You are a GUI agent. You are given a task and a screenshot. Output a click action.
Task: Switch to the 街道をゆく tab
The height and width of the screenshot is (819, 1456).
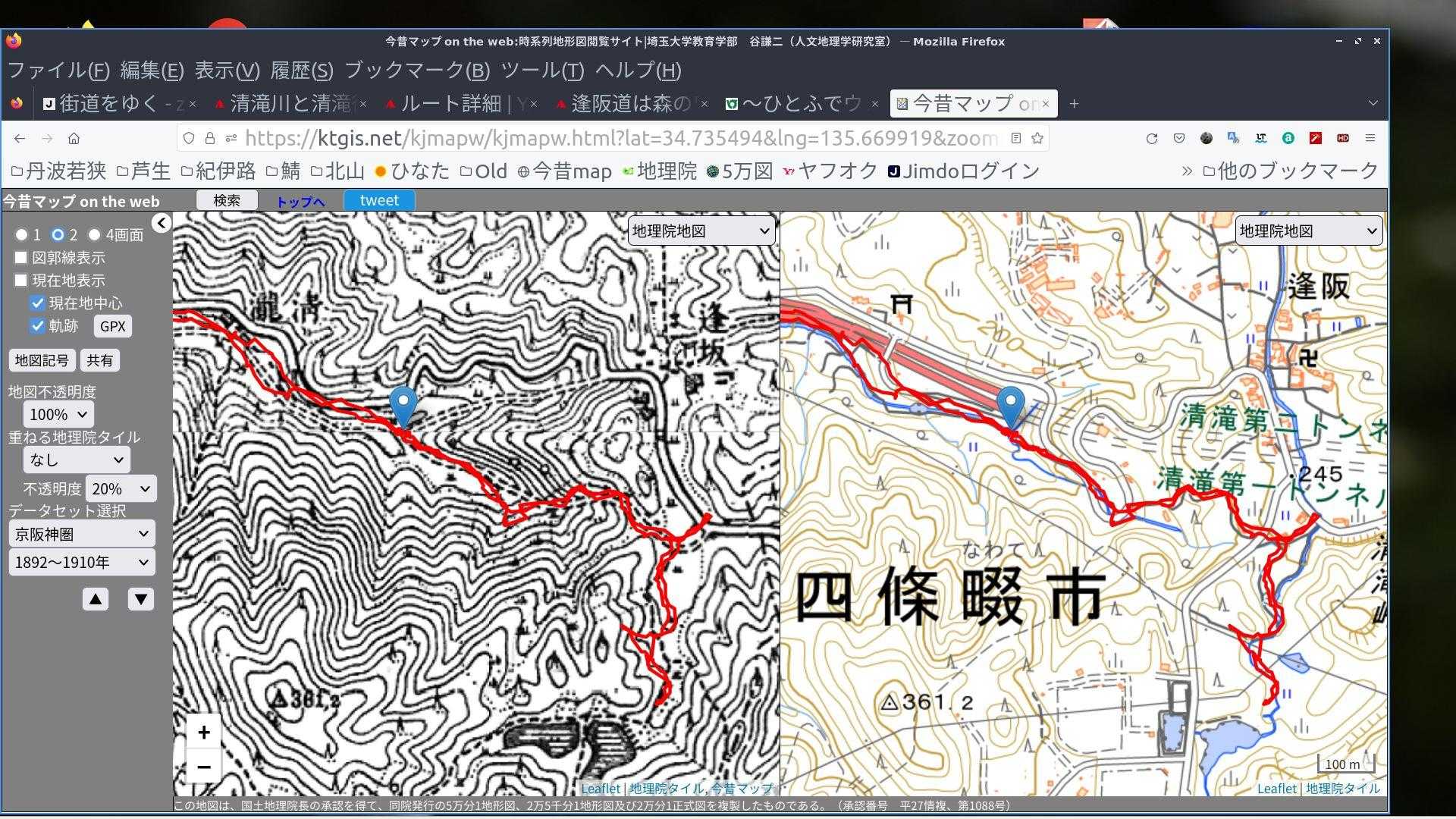pos(110,103)
